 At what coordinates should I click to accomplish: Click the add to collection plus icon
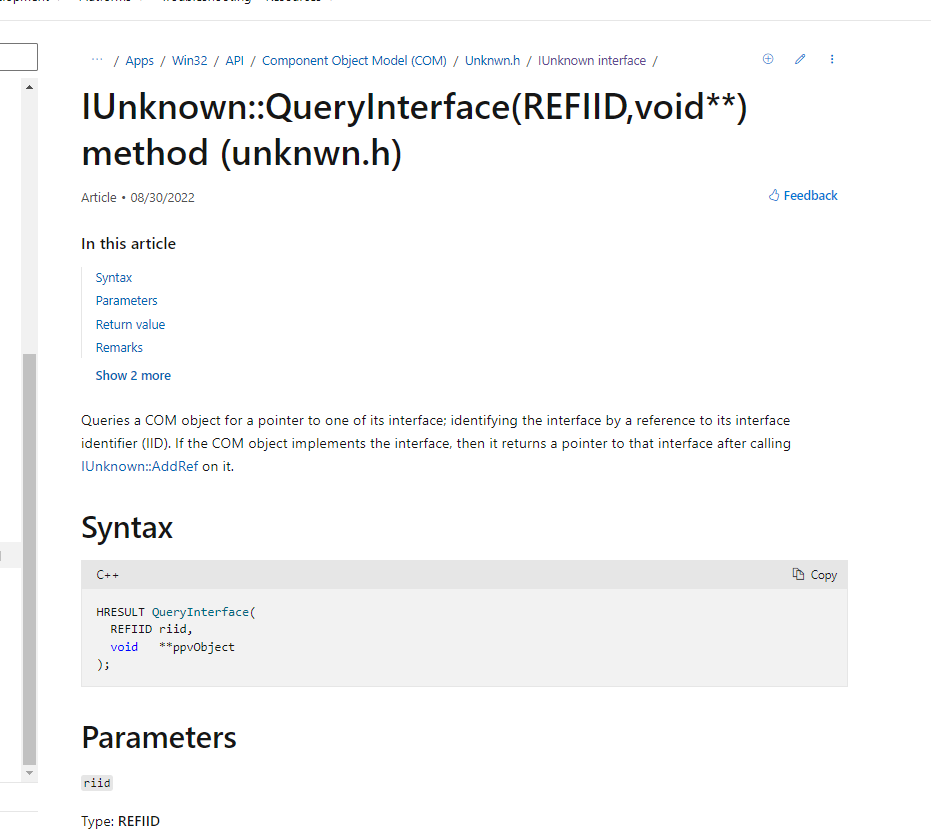point(768,59)
